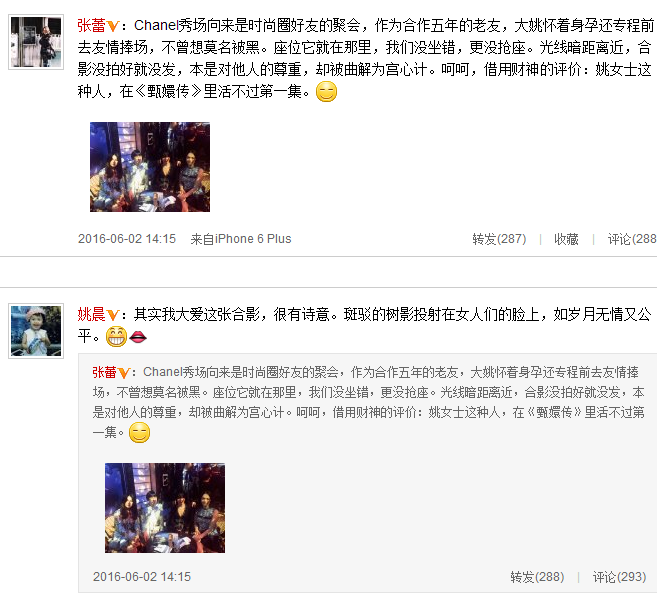Click the 来自iPhone 6 Plus source link

tap(241, 239)
